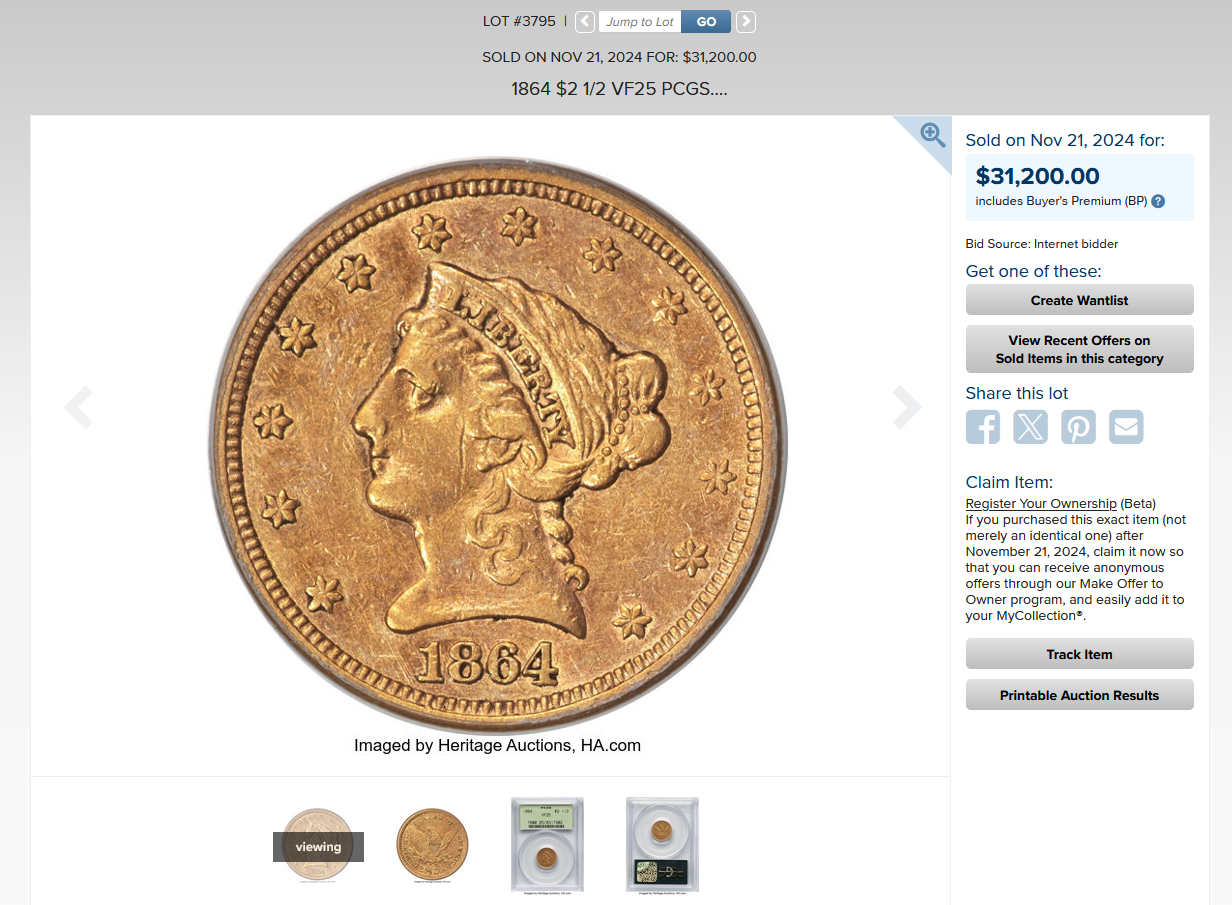Click the Track Item button

1080,654
